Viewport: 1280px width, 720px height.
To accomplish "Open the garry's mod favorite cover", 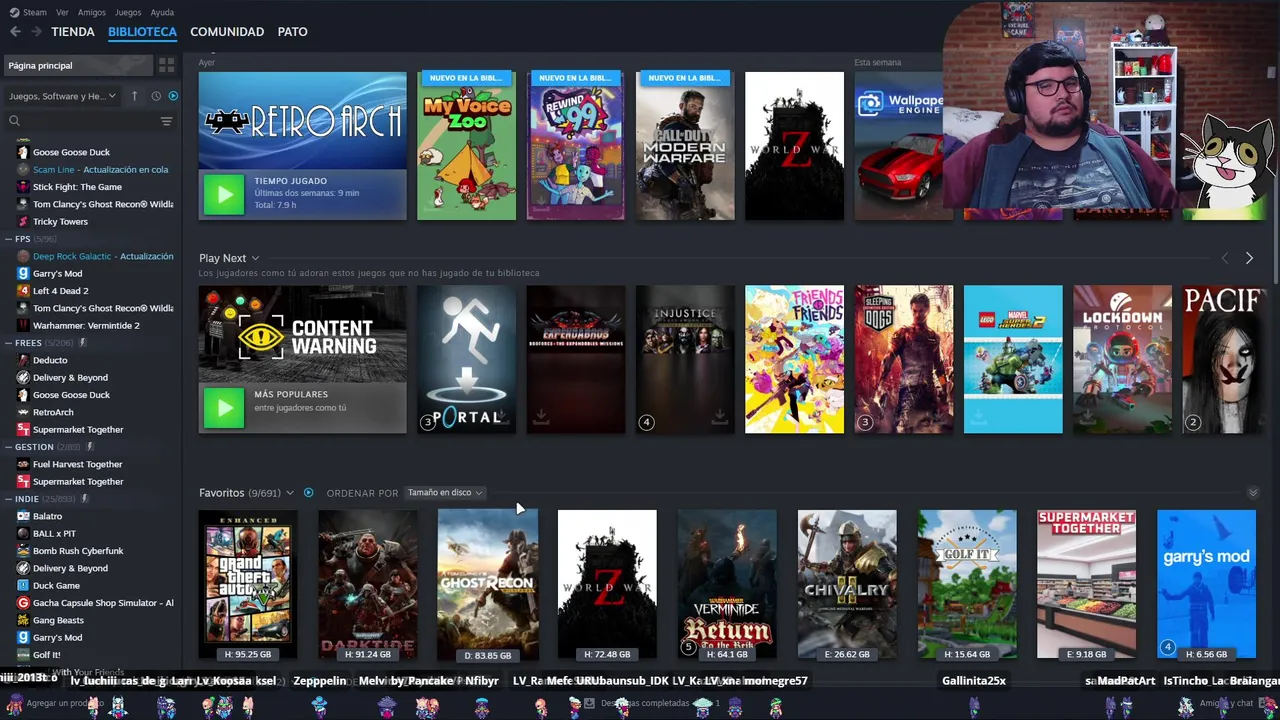I will [x=1206, y=584].
